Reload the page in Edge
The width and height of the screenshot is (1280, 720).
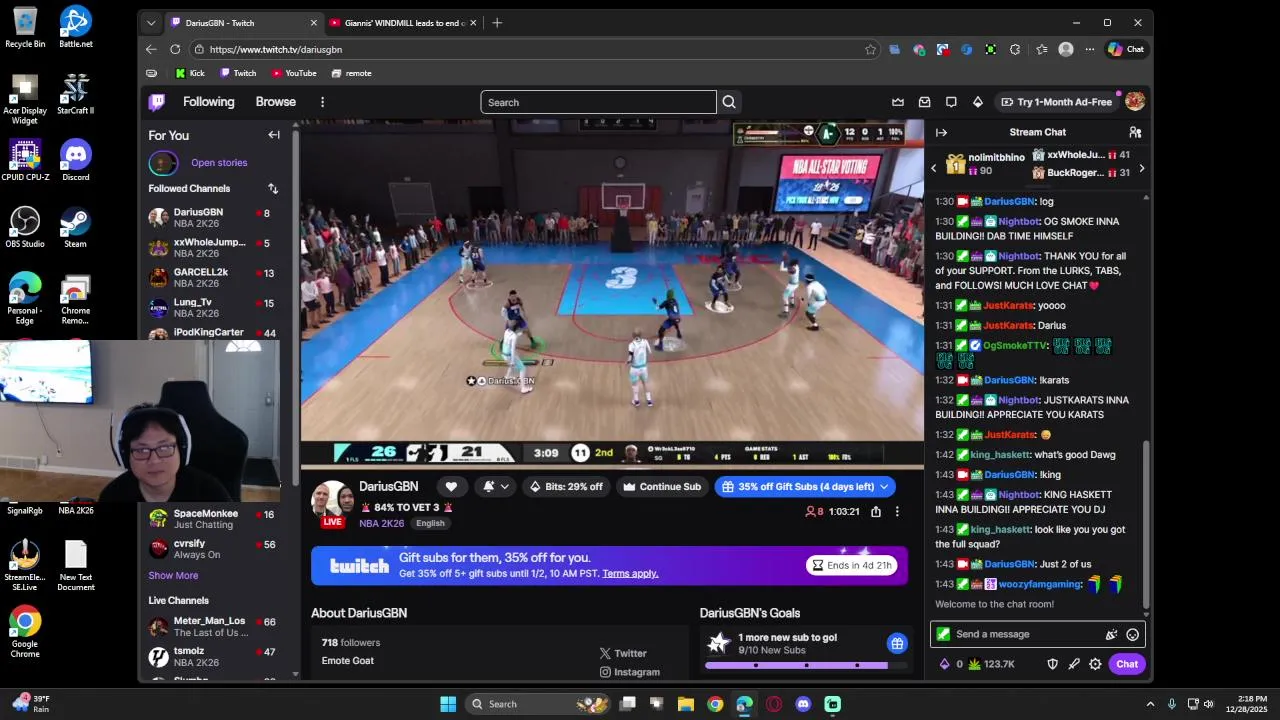point(175,49)
